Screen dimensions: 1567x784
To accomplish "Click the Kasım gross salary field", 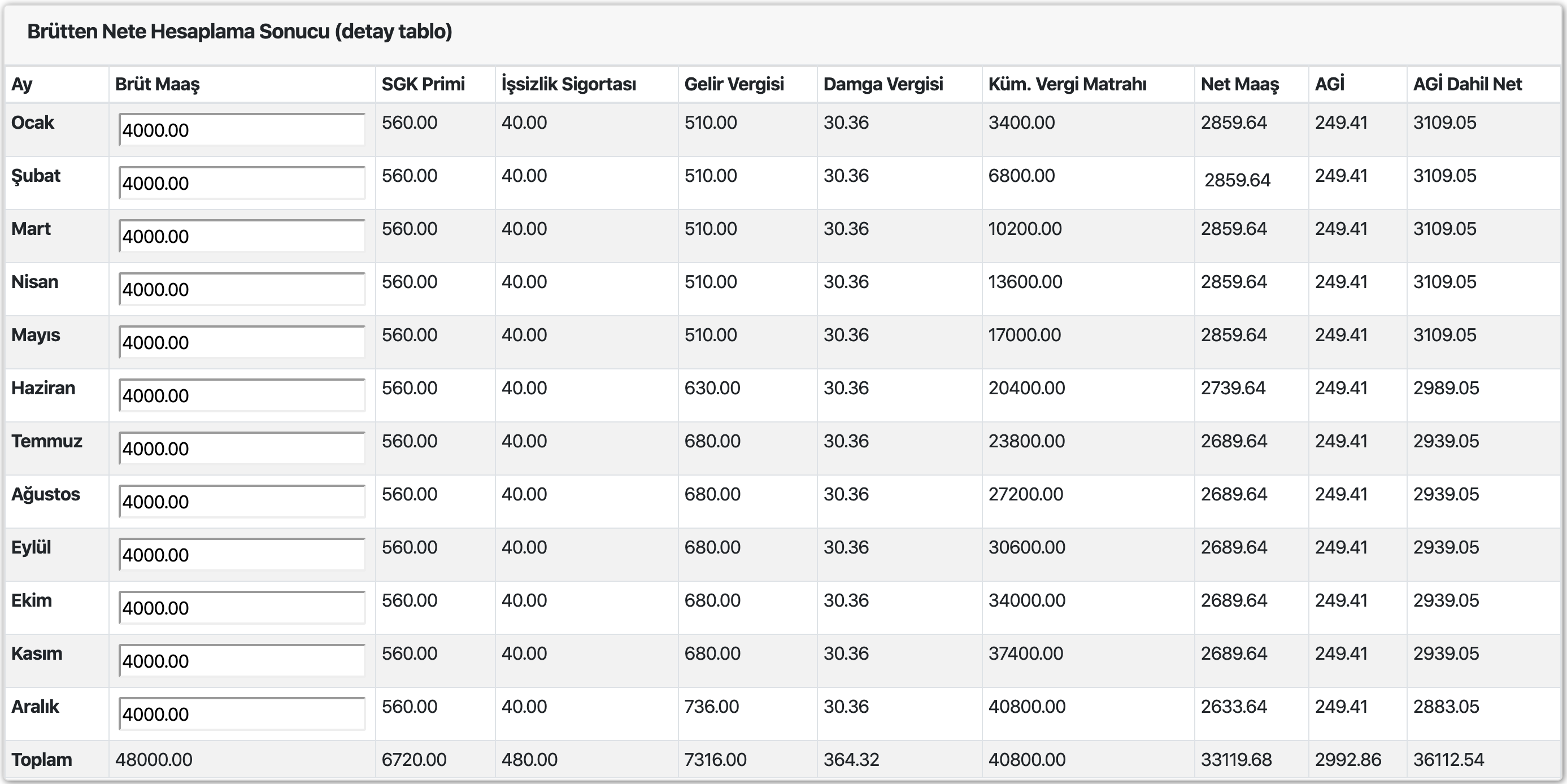I will [242, 660].
